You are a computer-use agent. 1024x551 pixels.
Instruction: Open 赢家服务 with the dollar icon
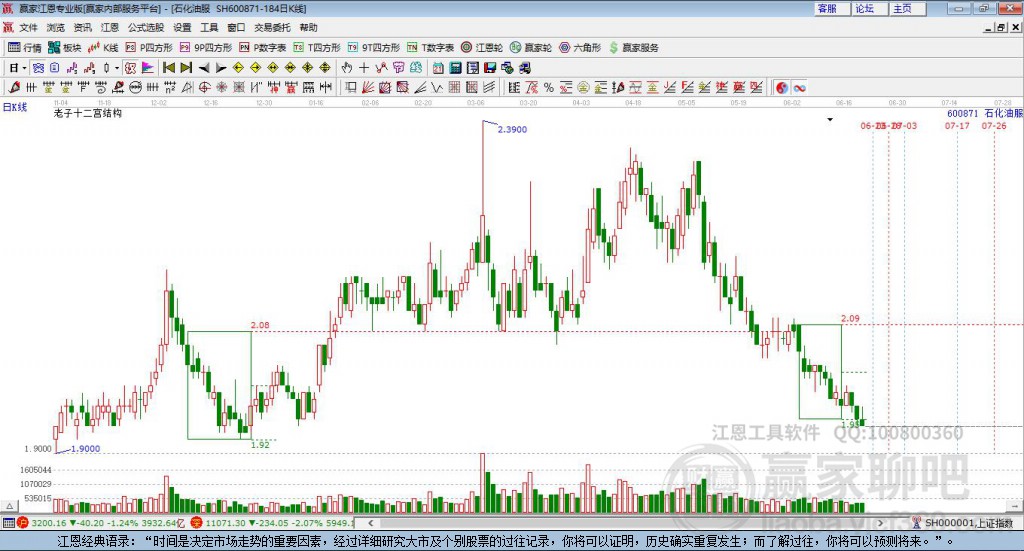coord(633,48)
